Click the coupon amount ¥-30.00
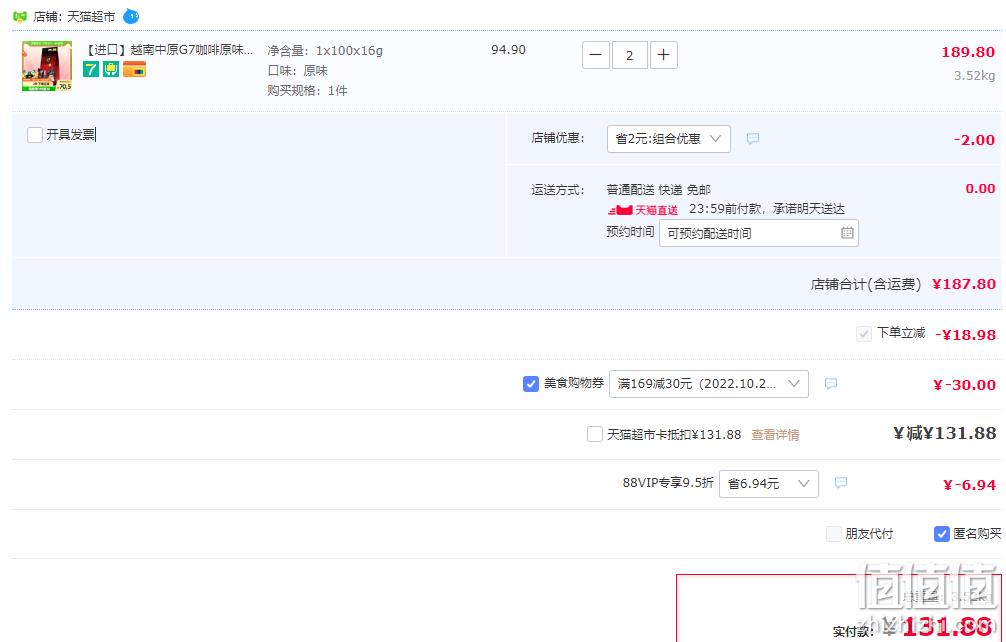Image resolution: width=1006 pixels, height=642 pixels. [964, 385]
